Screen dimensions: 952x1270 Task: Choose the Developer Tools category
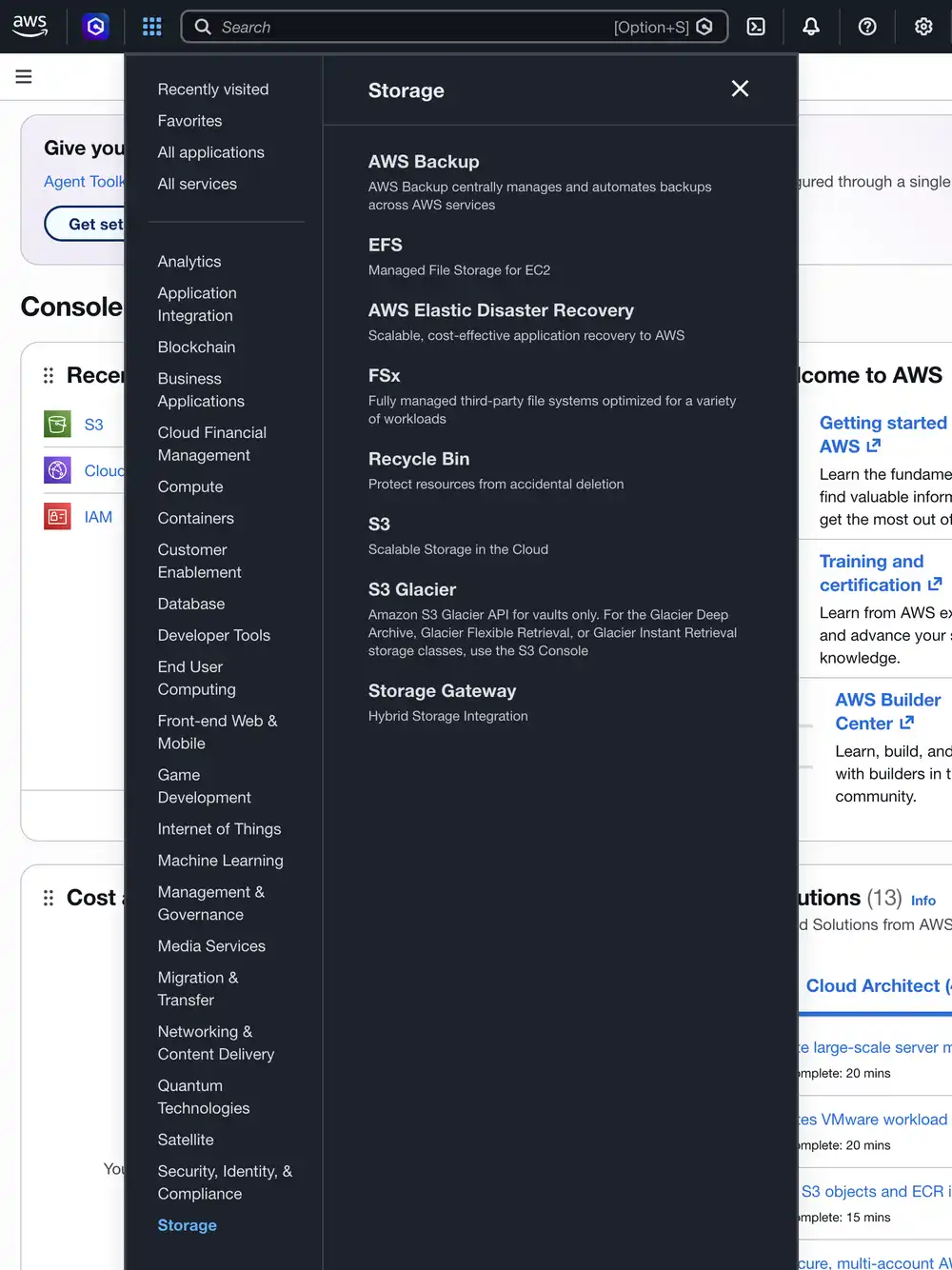click(213, 636)
